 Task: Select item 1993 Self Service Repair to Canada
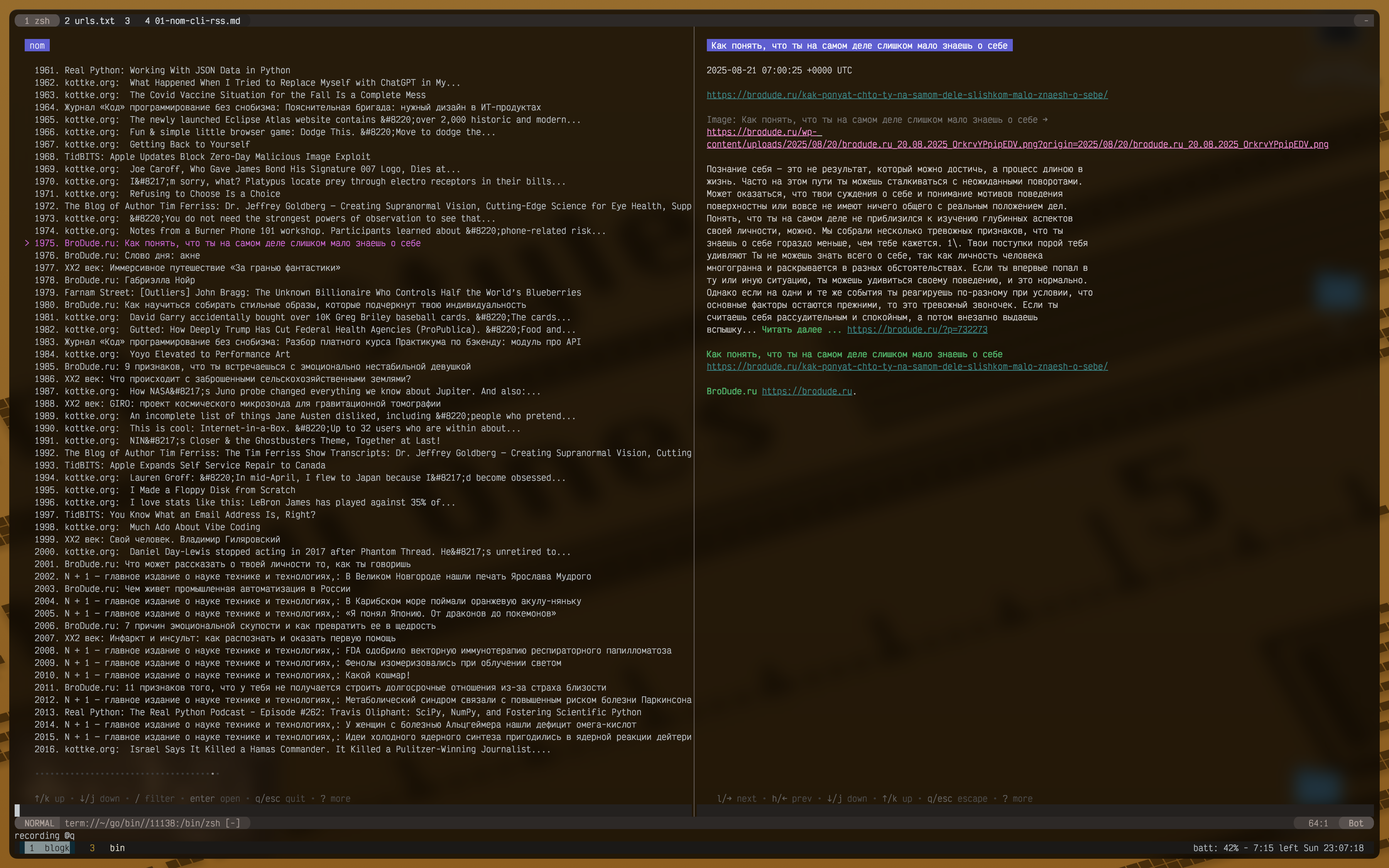pos(180,466)
